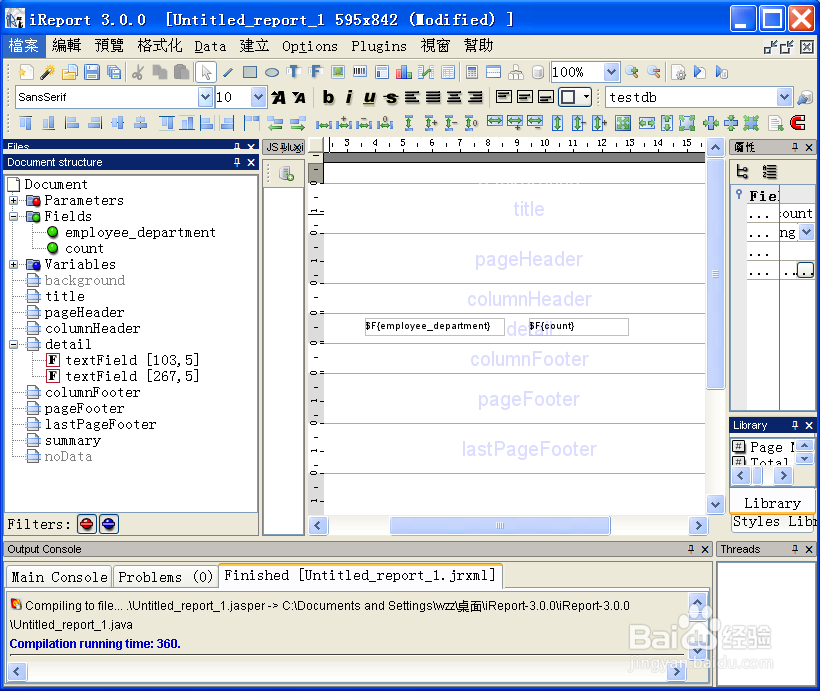The image size is (820, 691).
Task: Open the Styles Library tab
Action: click(x=773, y=522)
